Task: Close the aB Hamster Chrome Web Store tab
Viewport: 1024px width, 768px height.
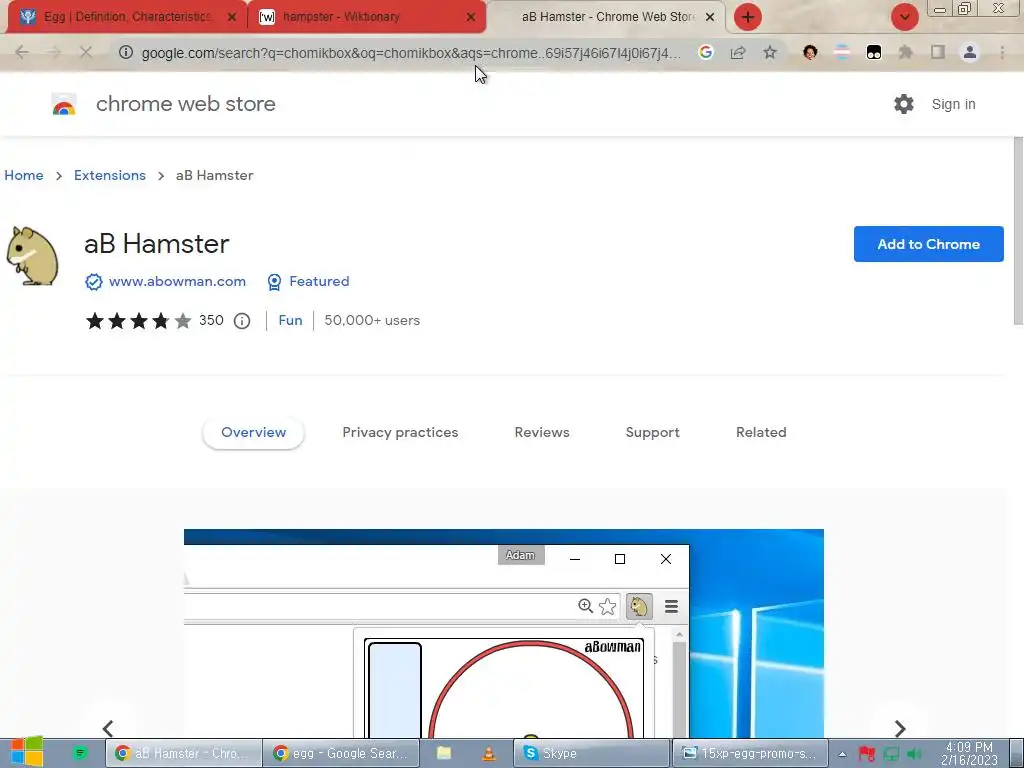Action: coord(710,17)
